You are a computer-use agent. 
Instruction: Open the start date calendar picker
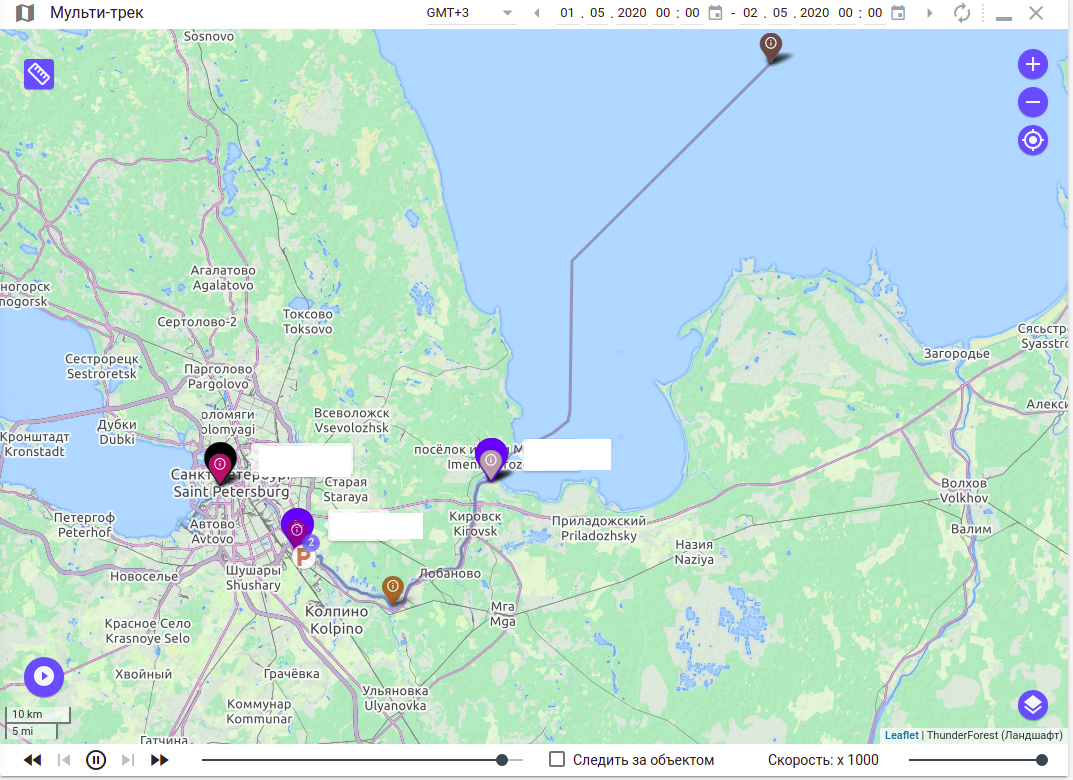715,13
